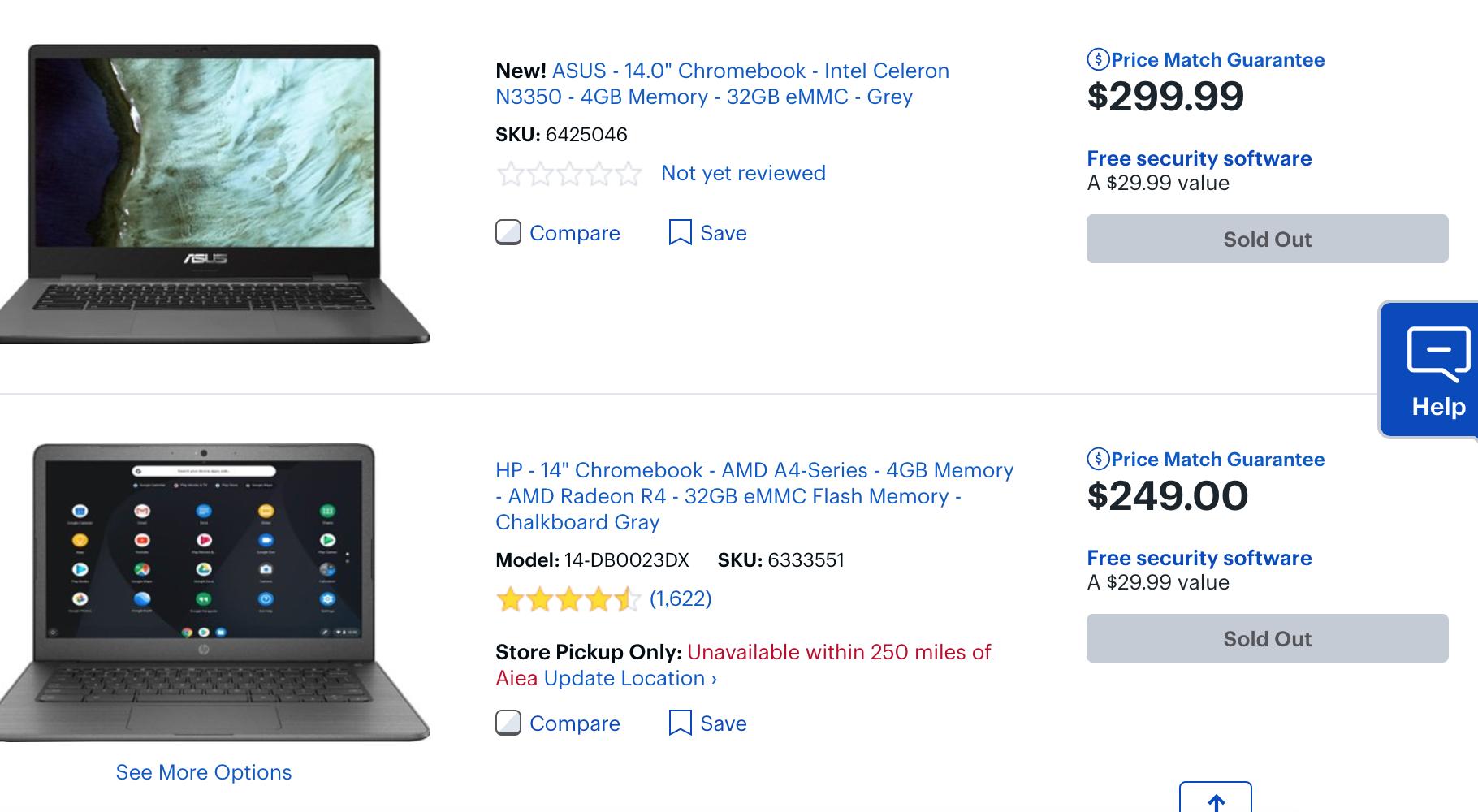The image size is (1478, 812).
Task: Click the empty rating stars for ASUS Chromebook
Action: point(568,174)
